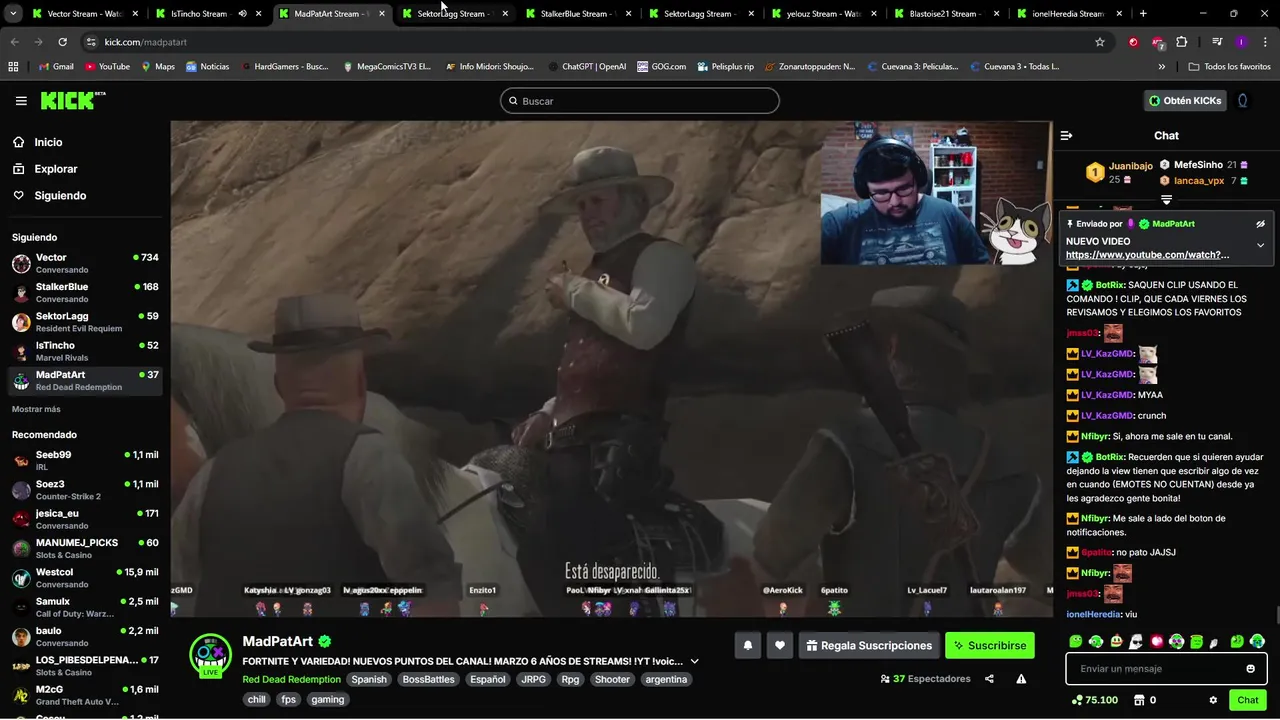Image resolution: width=1280 pixels, height=720 pixels.
Task: Click the BossBattles tag
Action: point(428,679)
